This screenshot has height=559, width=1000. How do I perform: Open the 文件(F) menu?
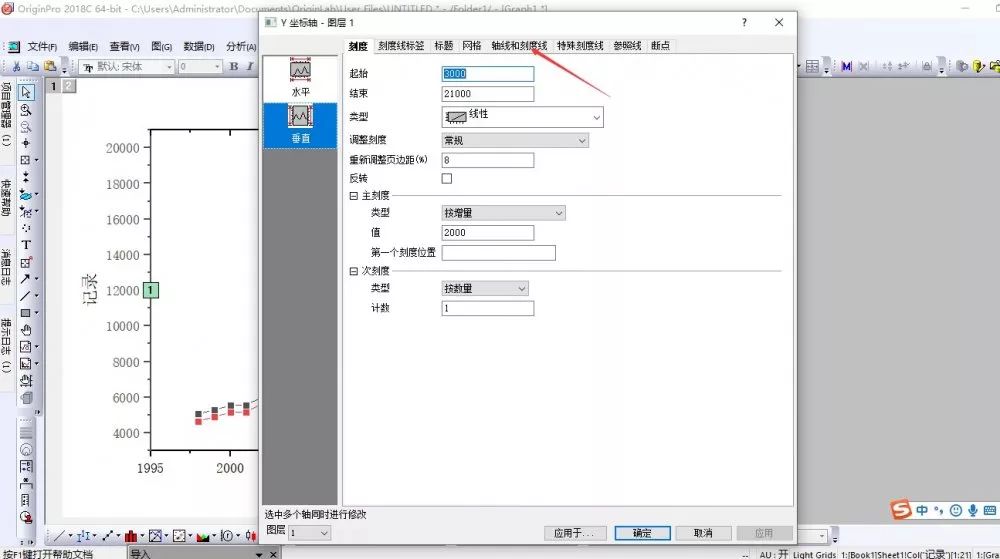pos(42,47)
